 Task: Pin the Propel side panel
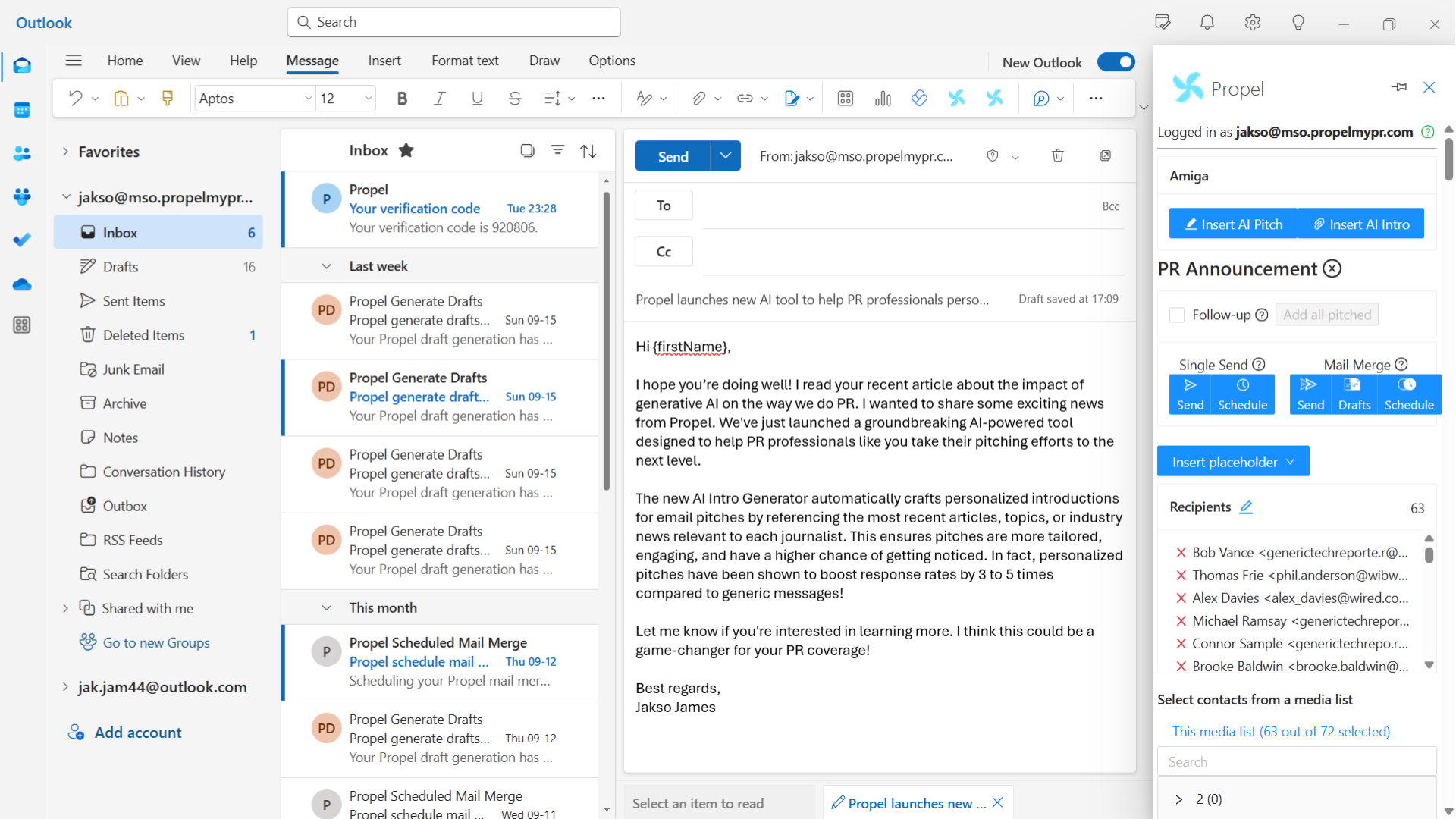pos(1399,87)
